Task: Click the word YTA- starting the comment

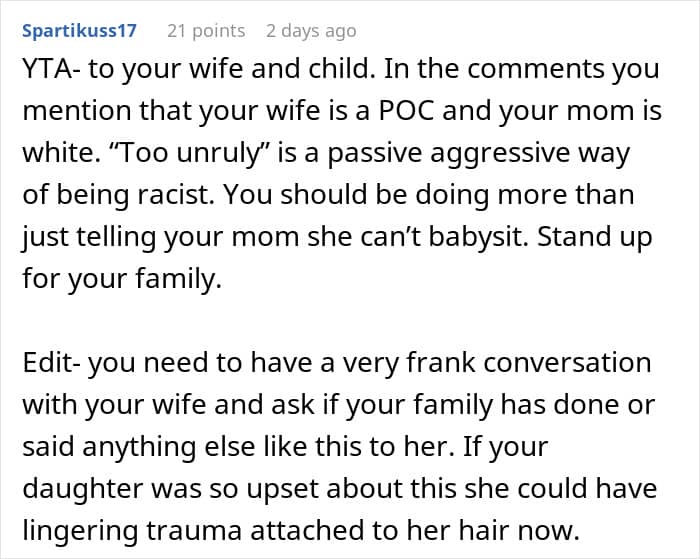Action: click(x=51, y=69)
